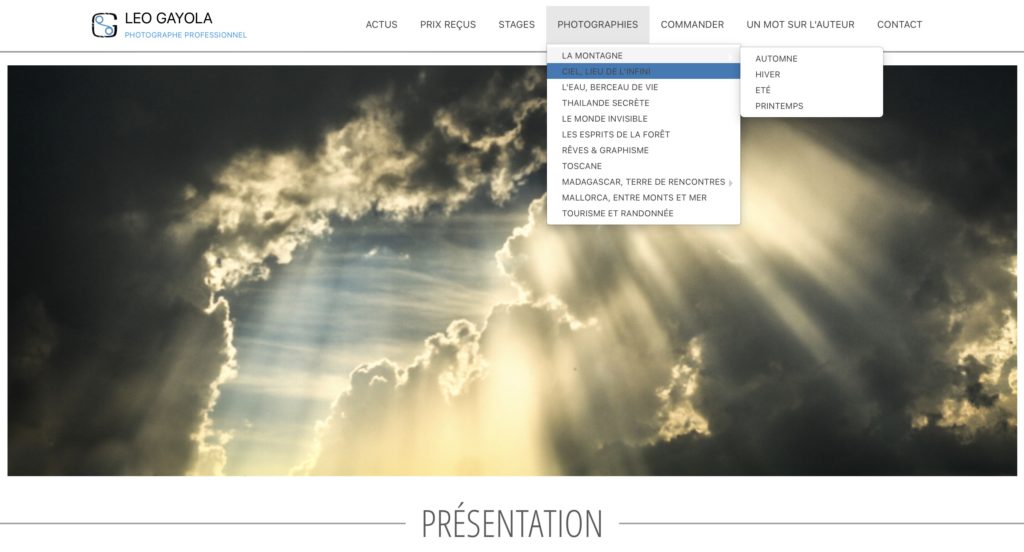Open UN MOT SUR L'AUTEUR page
The height and width of the screenshot is (552, 1024).
point(800,25)
